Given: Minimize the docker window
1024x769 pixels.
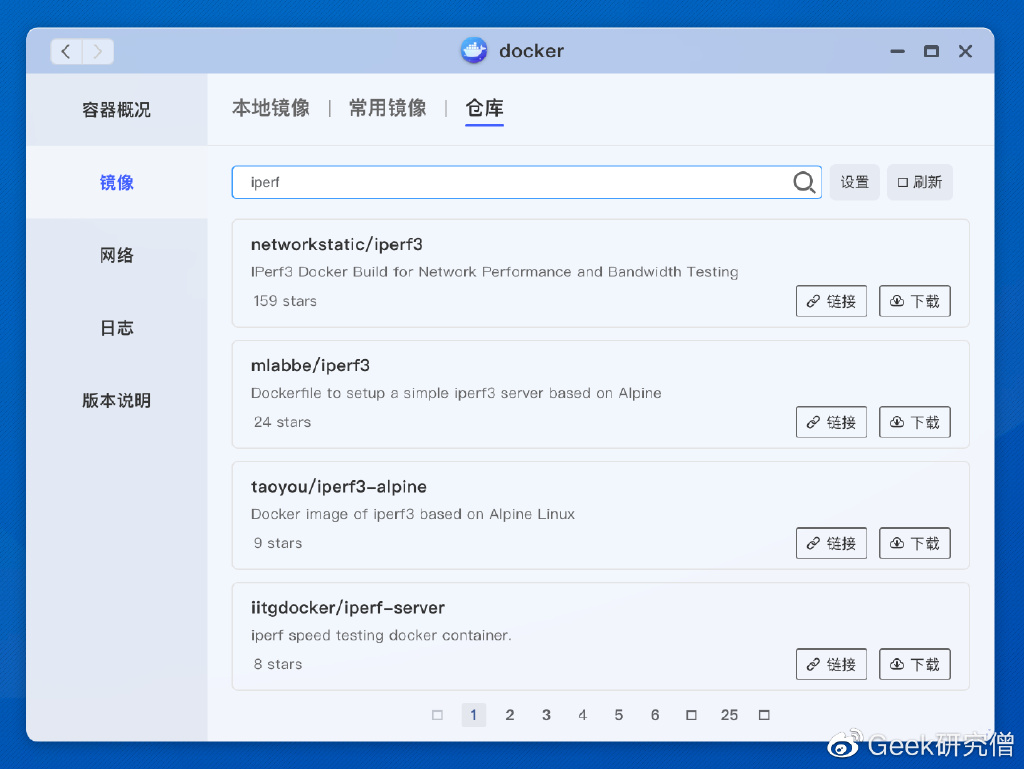Looking at the screenshot, I should point(897,51).
